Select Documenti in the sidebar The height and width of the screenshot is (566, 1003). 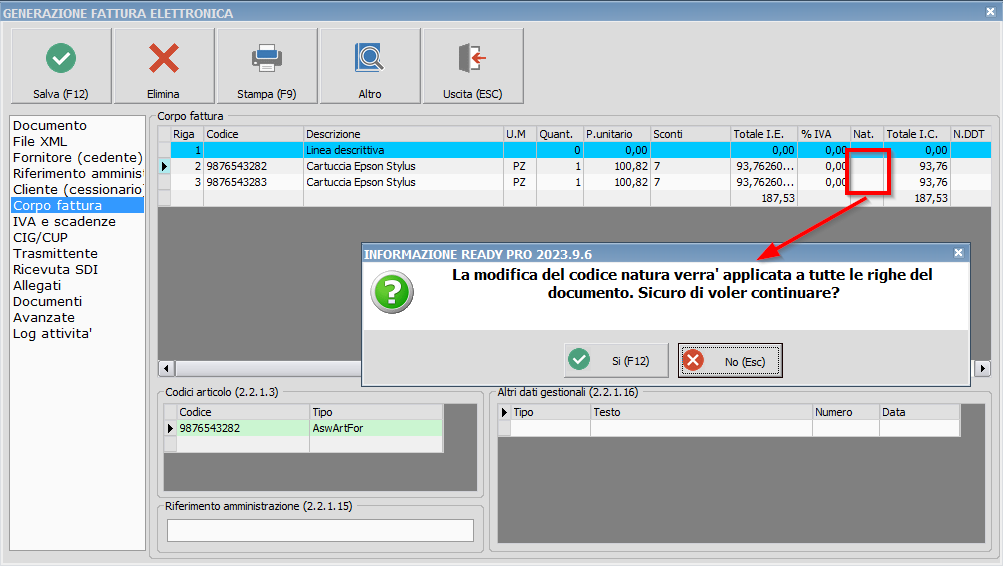(47, 301)
